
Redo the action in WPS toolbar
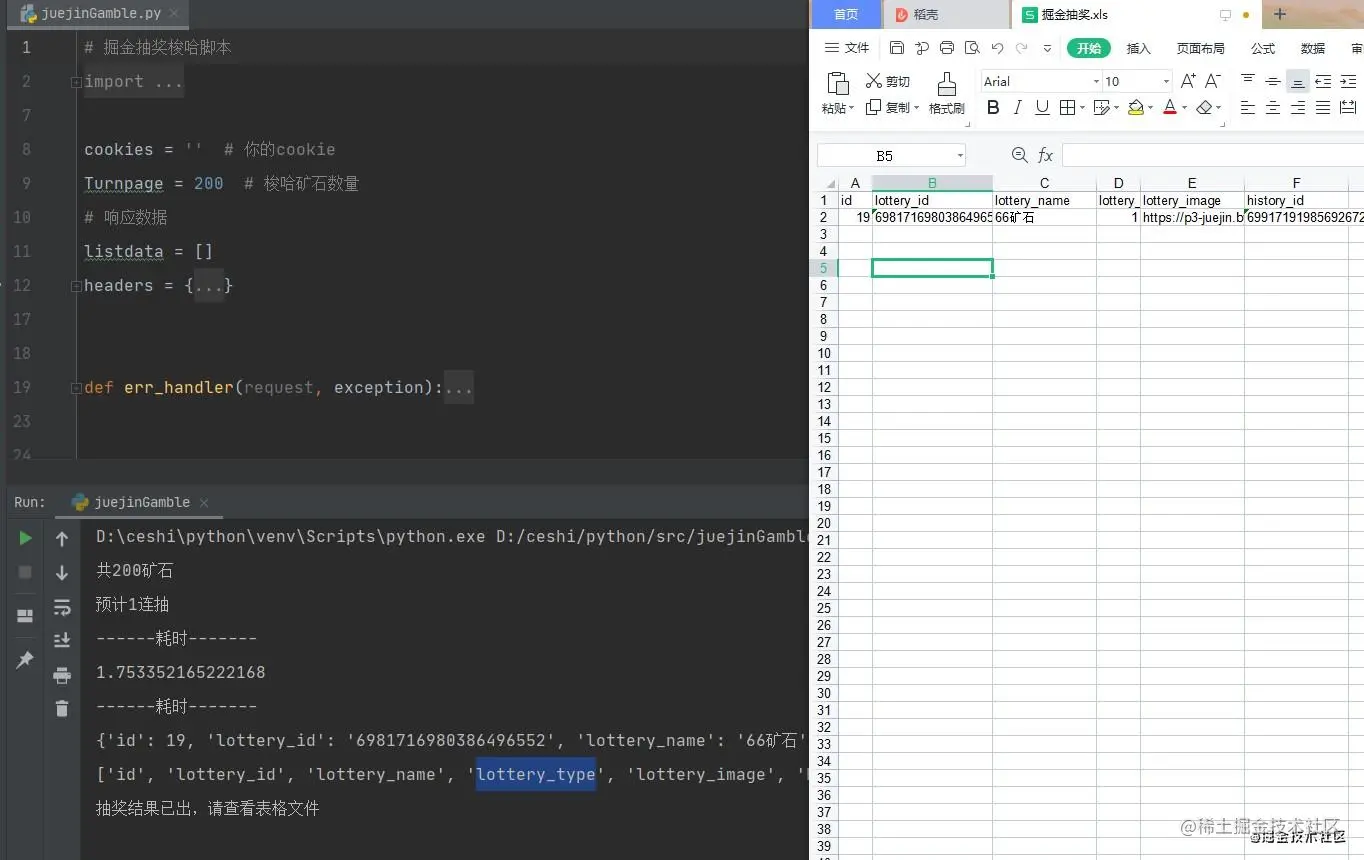[x=1022, y=48]
